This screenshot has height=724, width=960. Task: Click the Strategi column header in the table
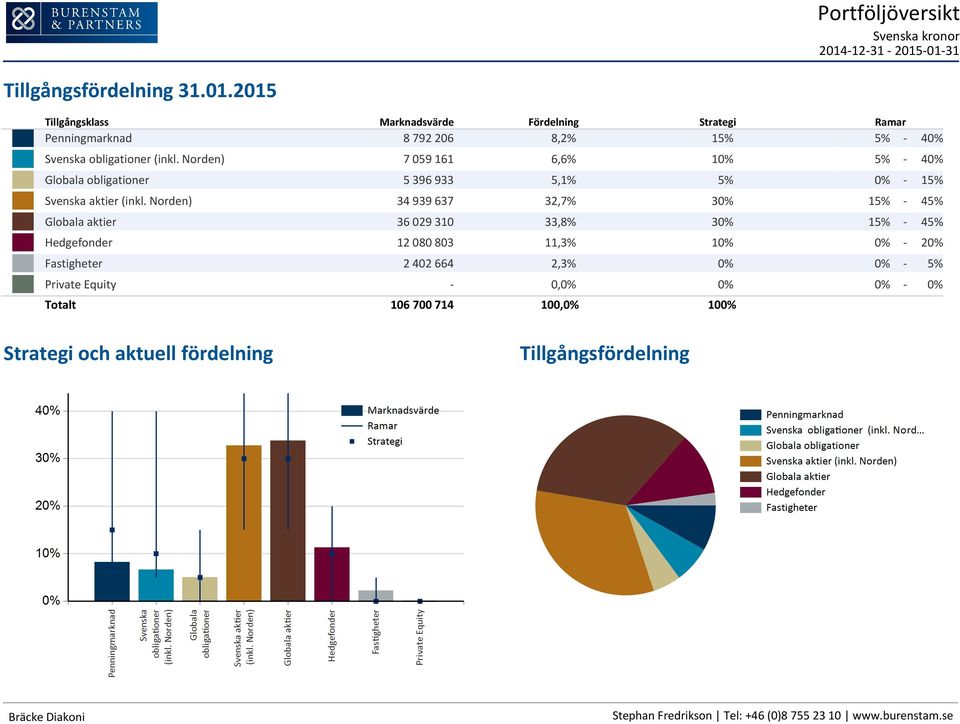pos(718,122)
